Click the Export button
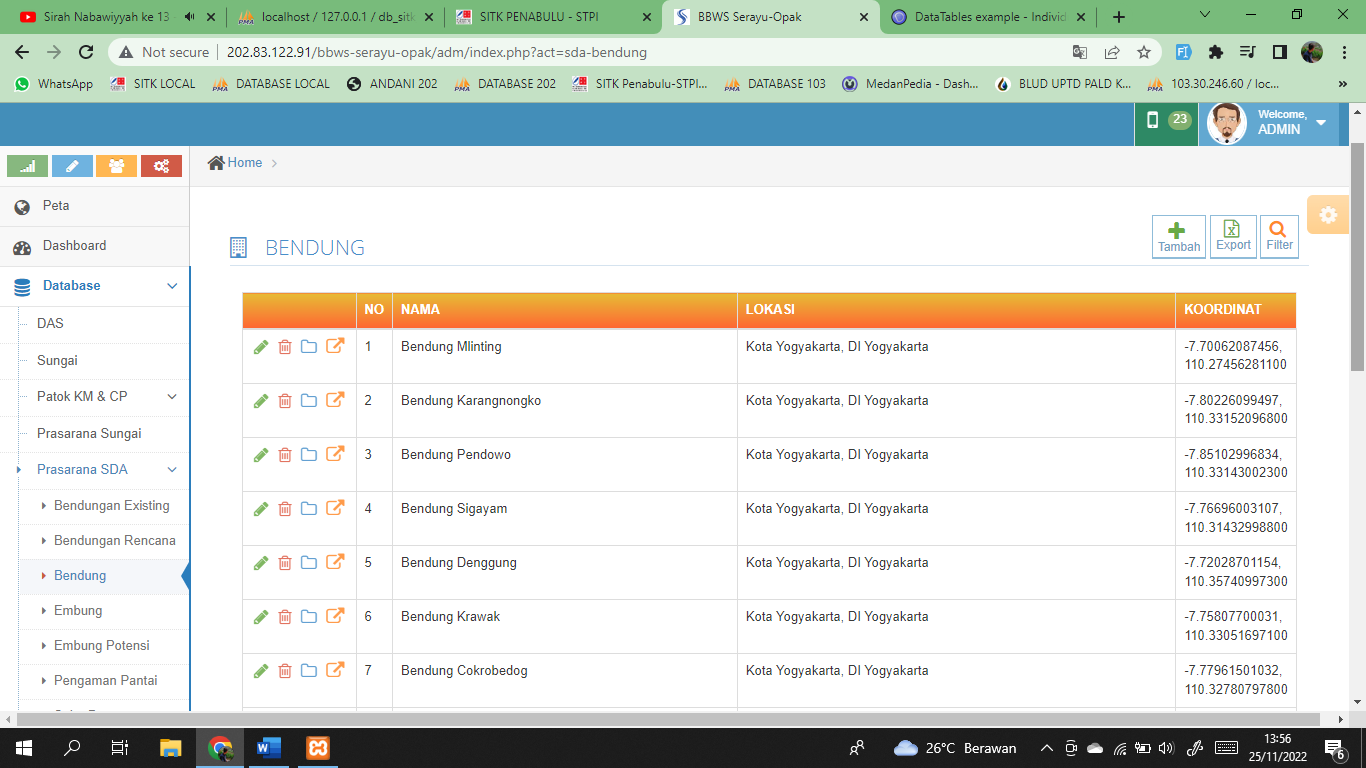The height and width of the screenshot is (768, 1366). click(x=1233, y=237)
